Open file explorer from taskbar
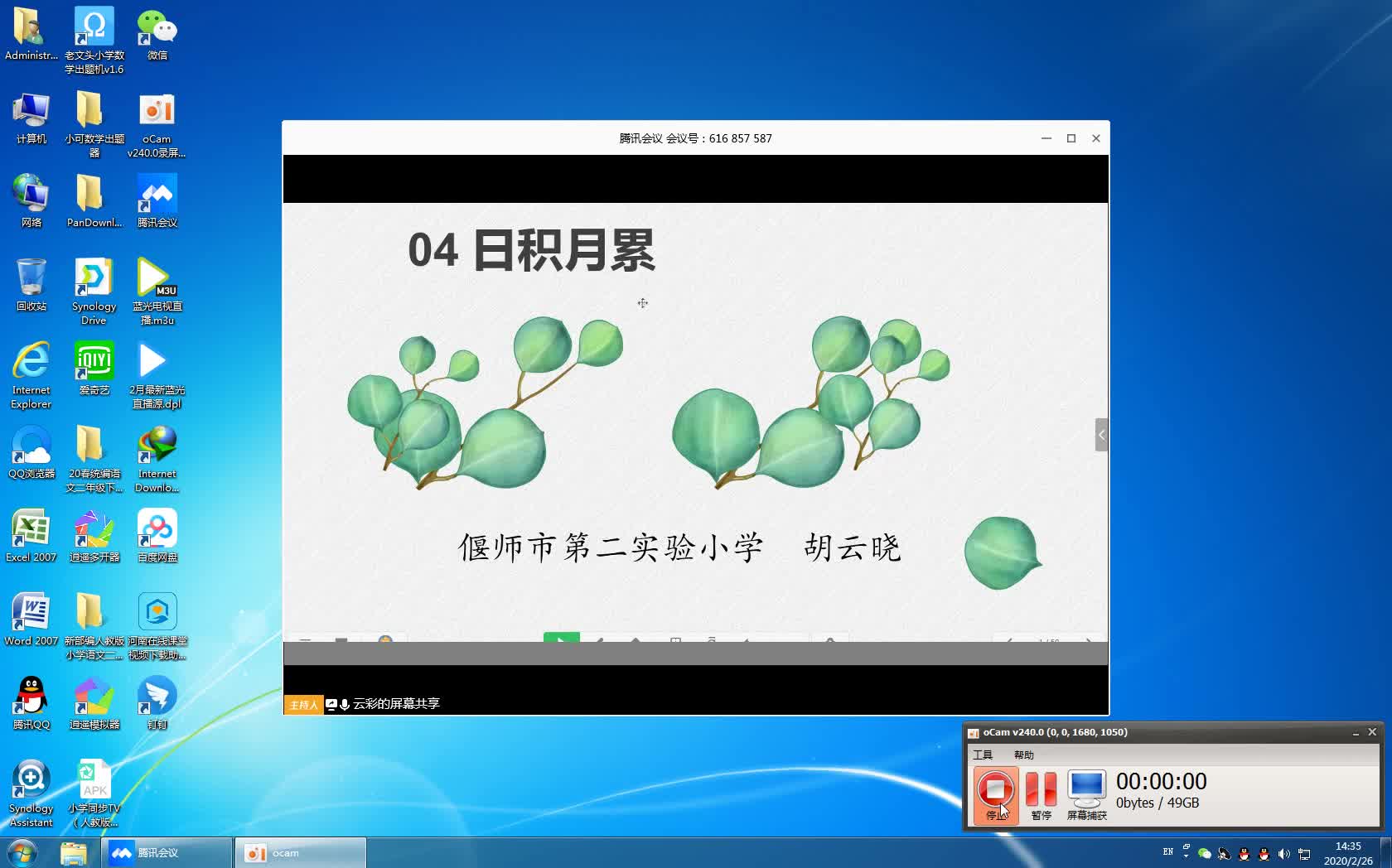 74,853
